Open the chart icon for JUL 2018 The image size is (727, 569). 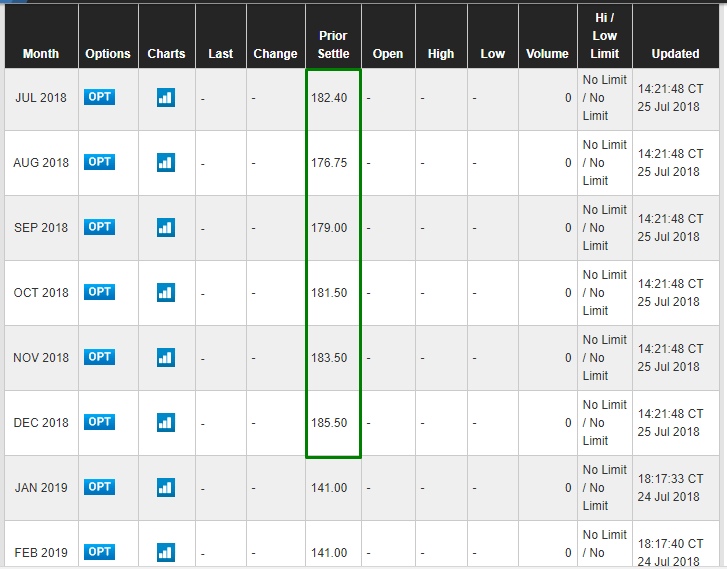click(x=166, y=98)
